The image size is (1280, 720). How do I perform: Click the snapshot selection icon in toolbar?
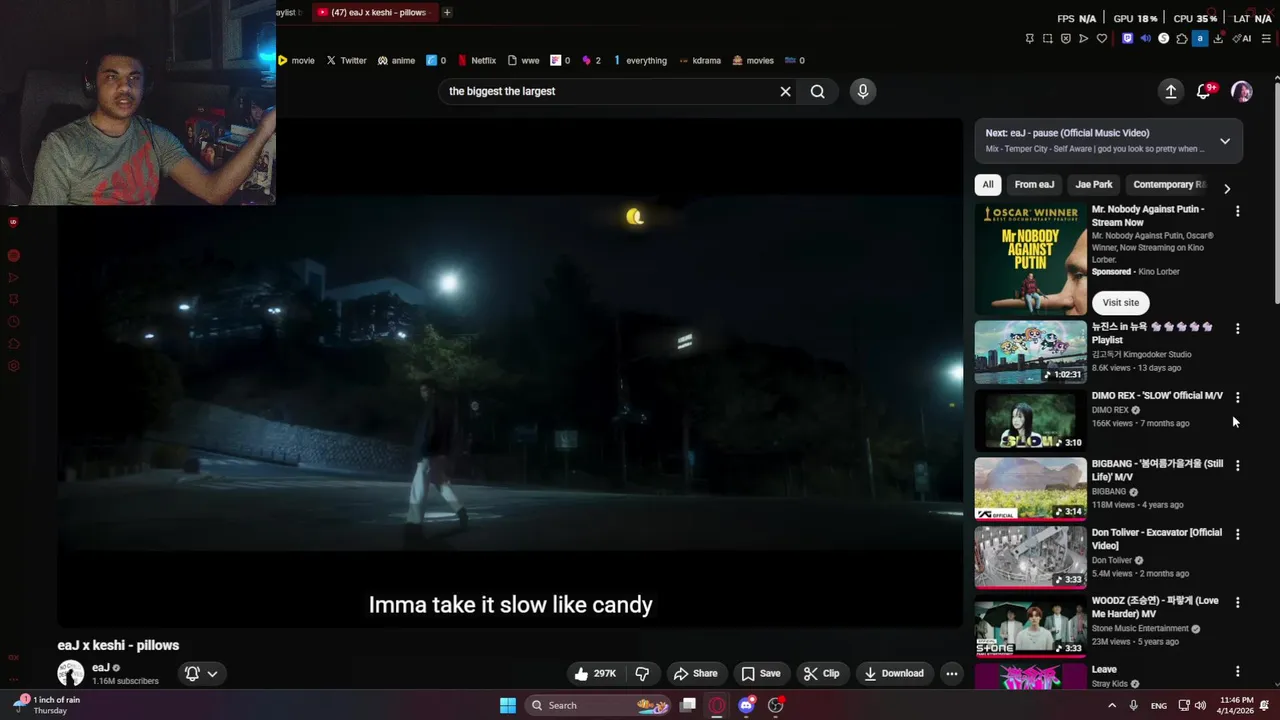click(1048, 38)
